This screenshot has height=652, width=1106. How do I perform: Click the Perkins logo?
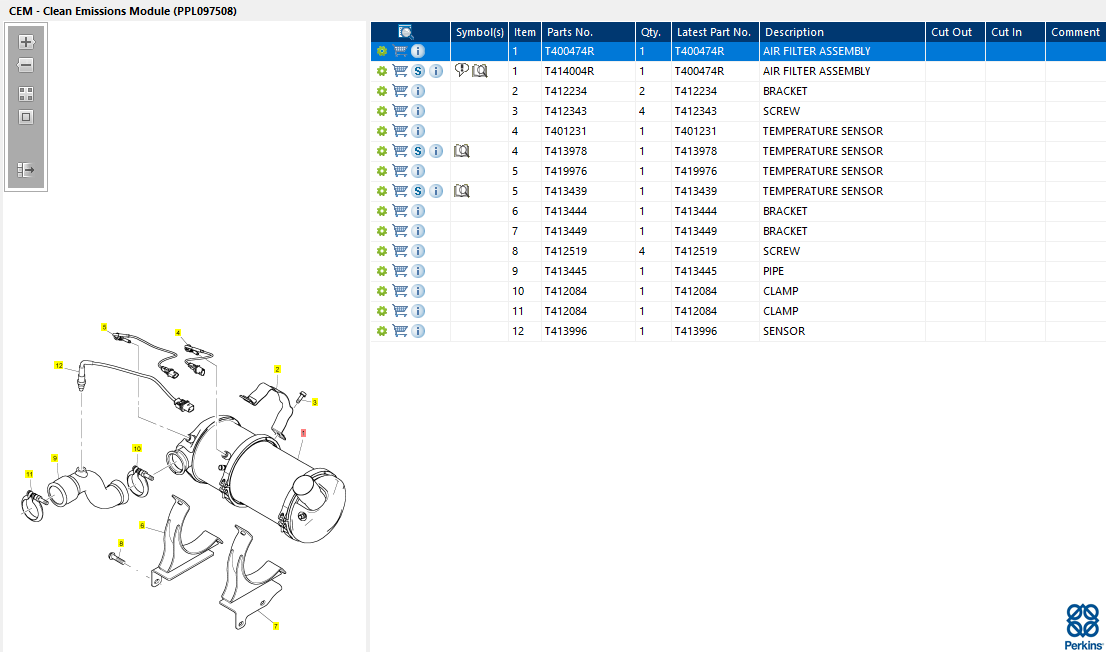click(x=1081, y=627)
